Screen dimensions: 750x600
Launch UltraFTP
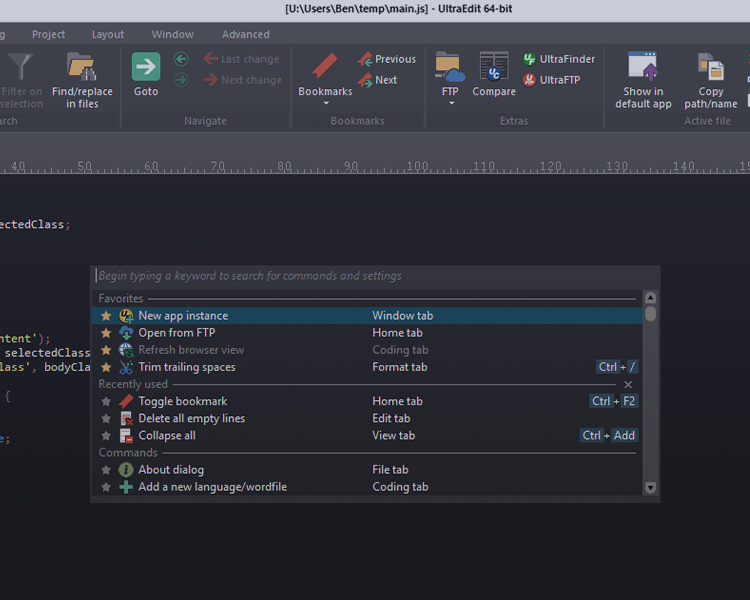(x=551, y=80)
